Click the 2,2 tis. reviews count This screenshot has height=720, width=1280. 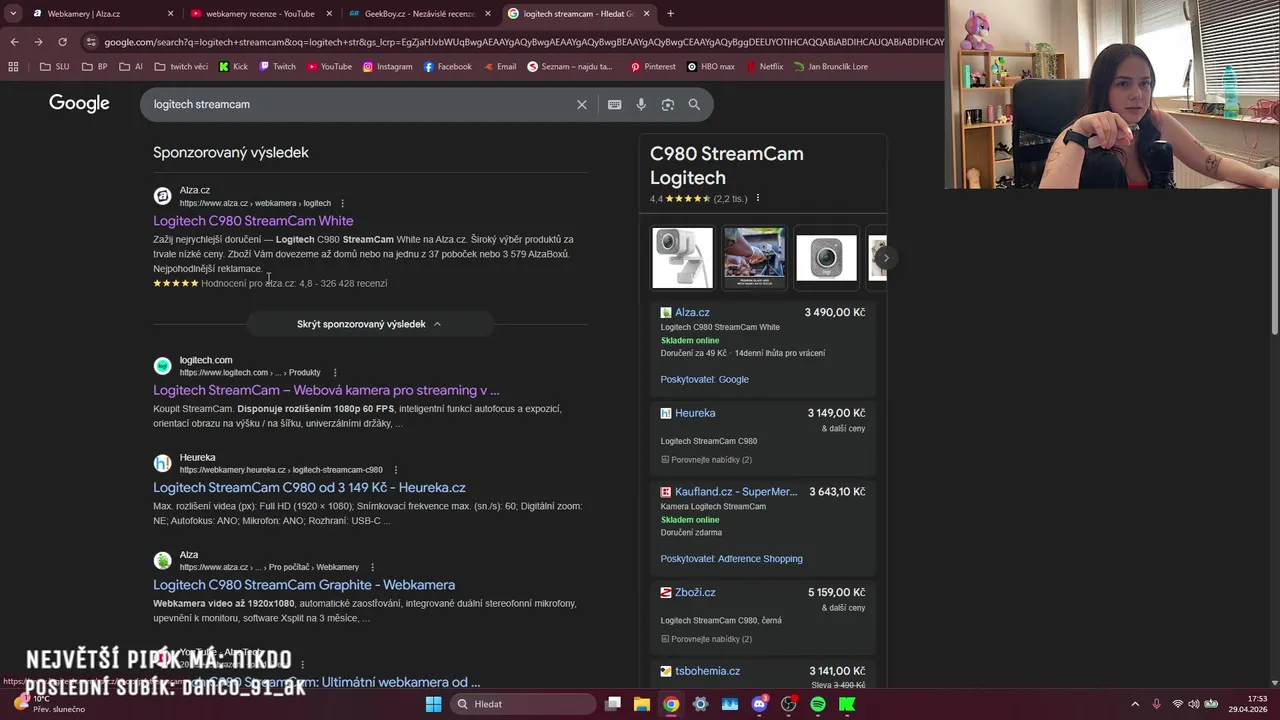click(x=730, y=199)
